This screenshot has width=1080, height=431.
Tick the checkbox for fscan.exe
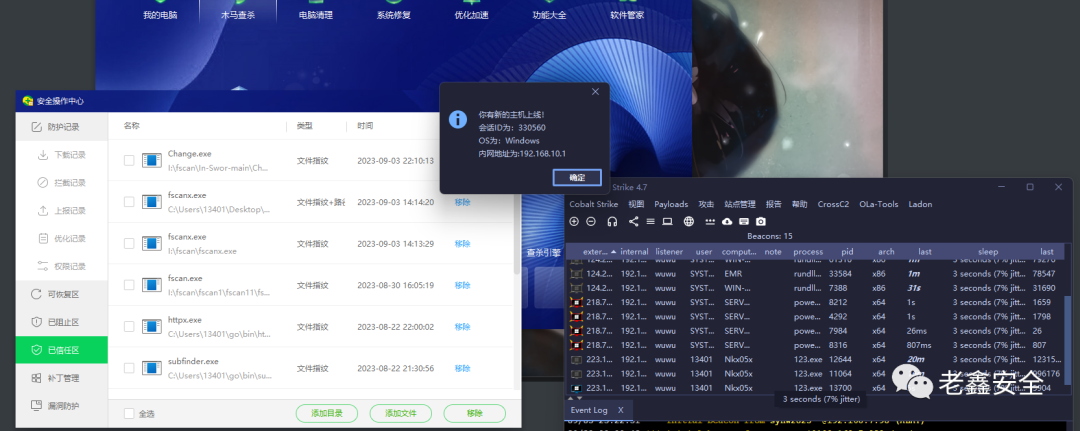(129, 285)
